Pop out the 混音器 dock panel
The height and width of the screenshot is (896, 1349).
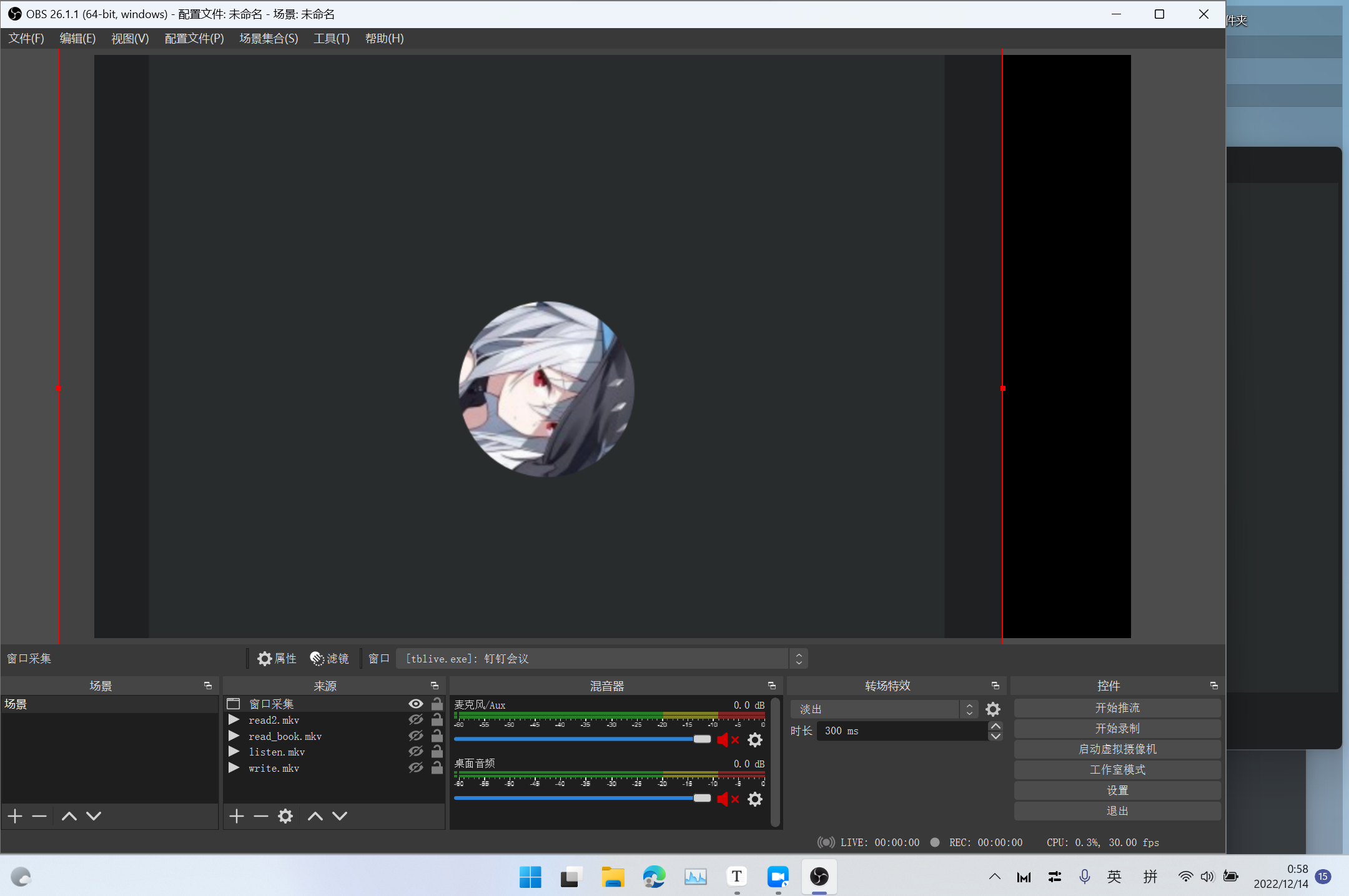click(772, 686)
